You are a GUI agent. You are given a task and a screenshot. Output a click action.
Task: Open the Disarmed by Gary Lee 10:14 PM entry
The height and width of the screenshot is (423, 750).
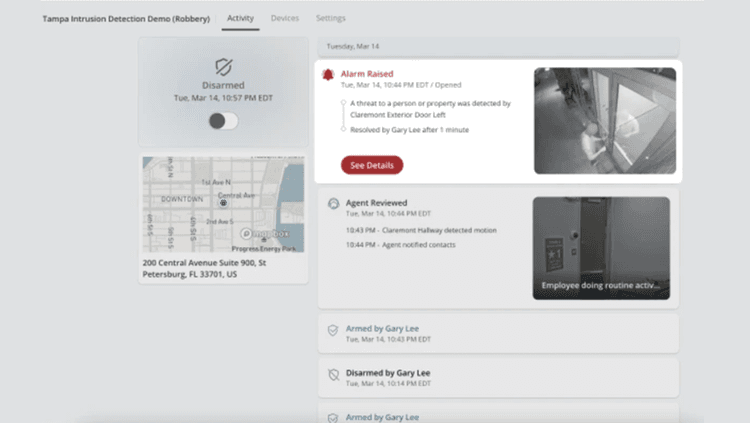coord(498,378)
